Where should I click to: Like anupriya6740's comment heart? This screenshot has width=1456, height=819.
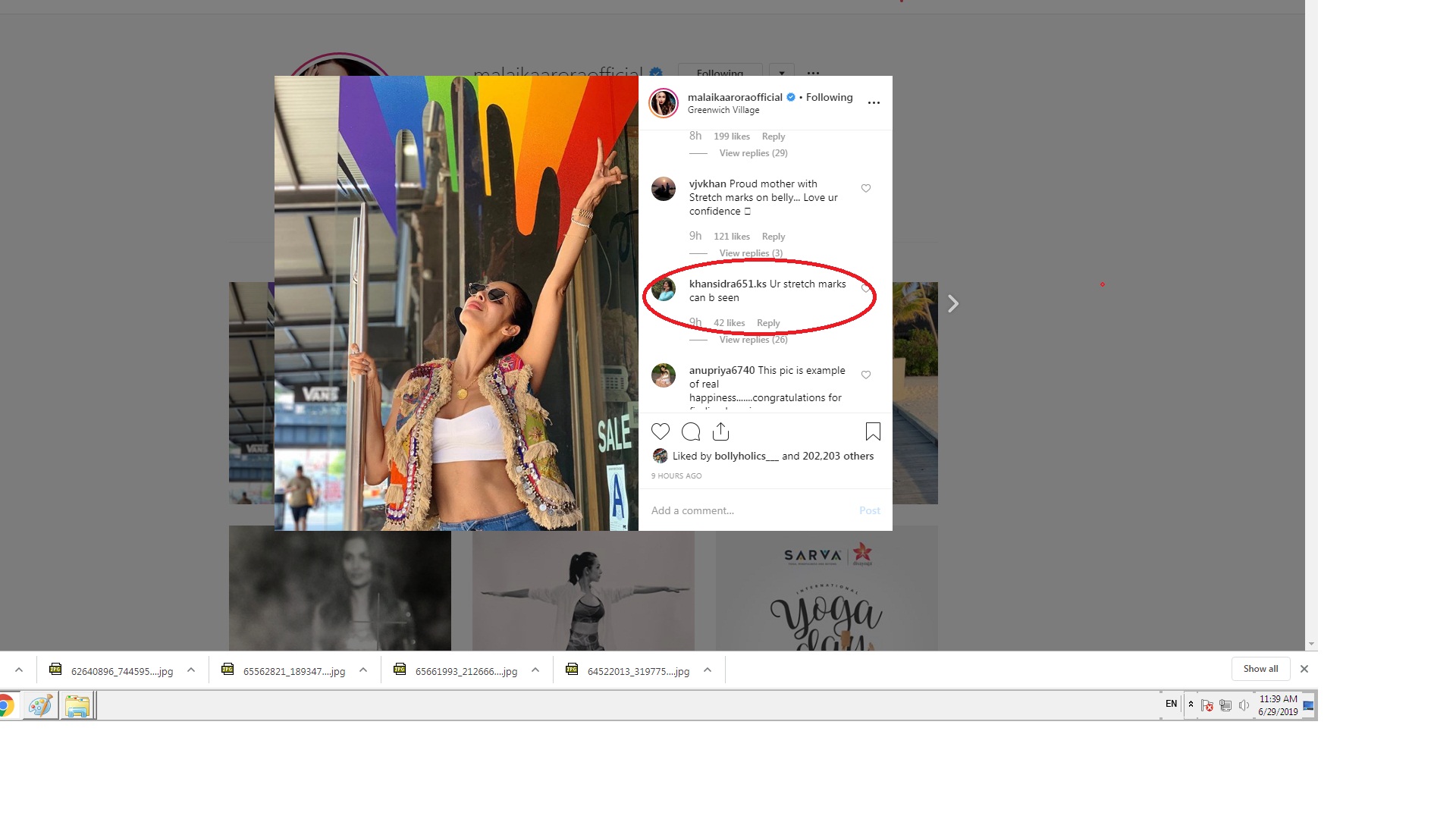pos(866,375)
